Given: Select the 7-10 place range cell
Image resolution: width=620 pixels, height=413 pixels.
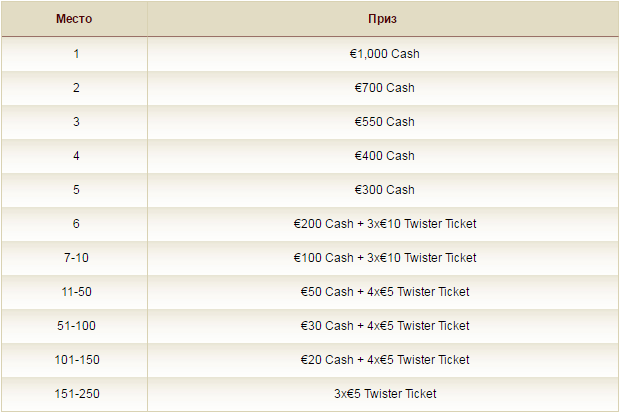Looking at the screenshot, I should pos(74,258).
